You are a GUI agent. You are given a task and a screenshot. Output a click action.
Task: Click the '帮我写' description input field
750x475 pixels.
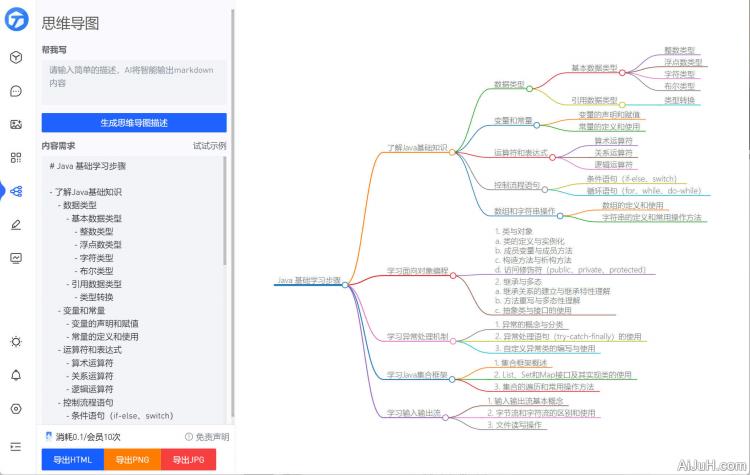pos(134,78)
